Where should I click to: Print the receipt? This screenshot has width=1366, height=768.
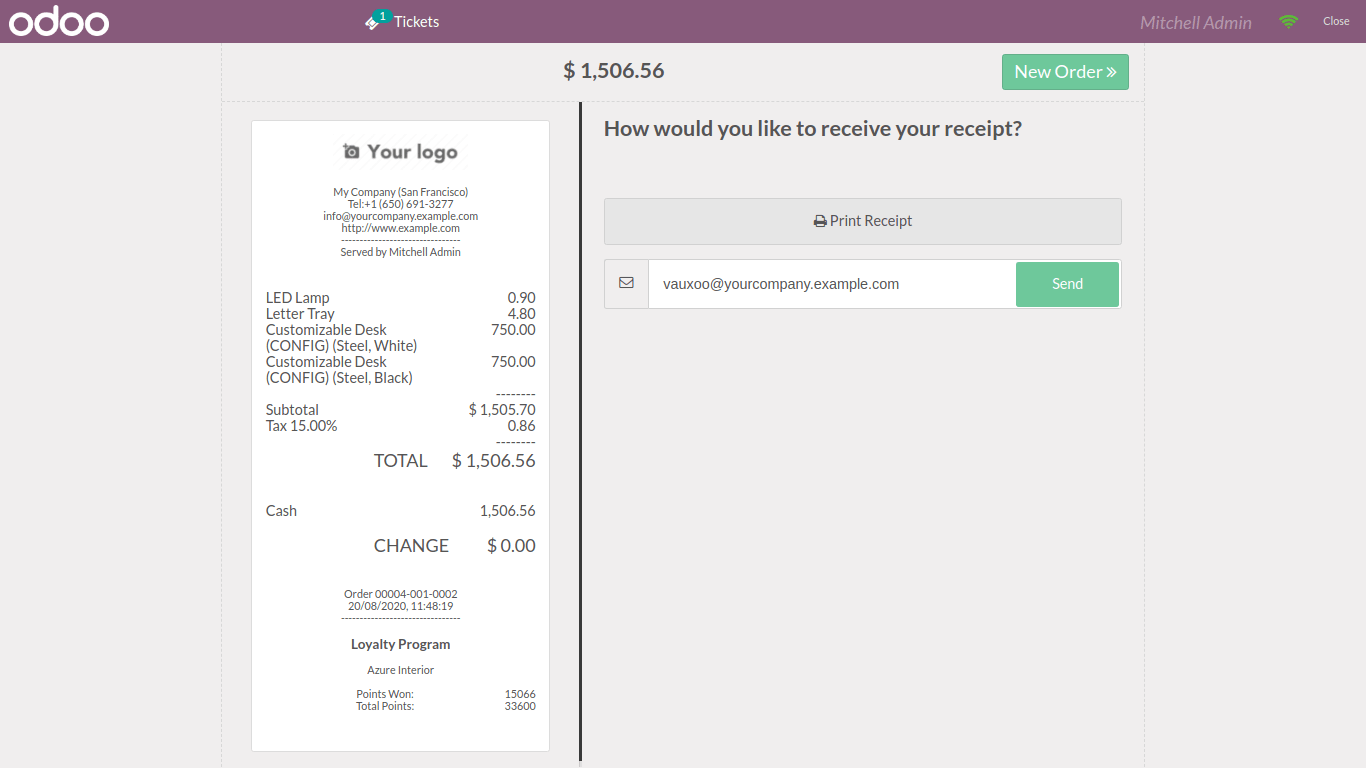coord(863,221)
